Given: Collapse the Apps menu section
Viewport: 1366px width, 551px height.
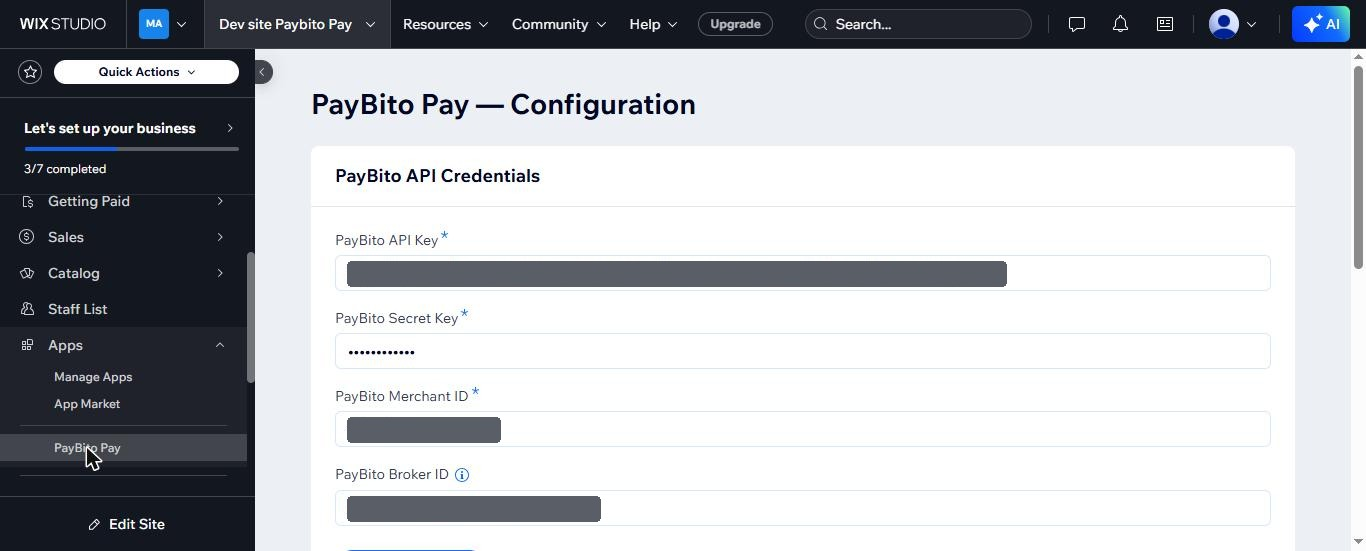Looking at the screenshot, I should point(123,345).
